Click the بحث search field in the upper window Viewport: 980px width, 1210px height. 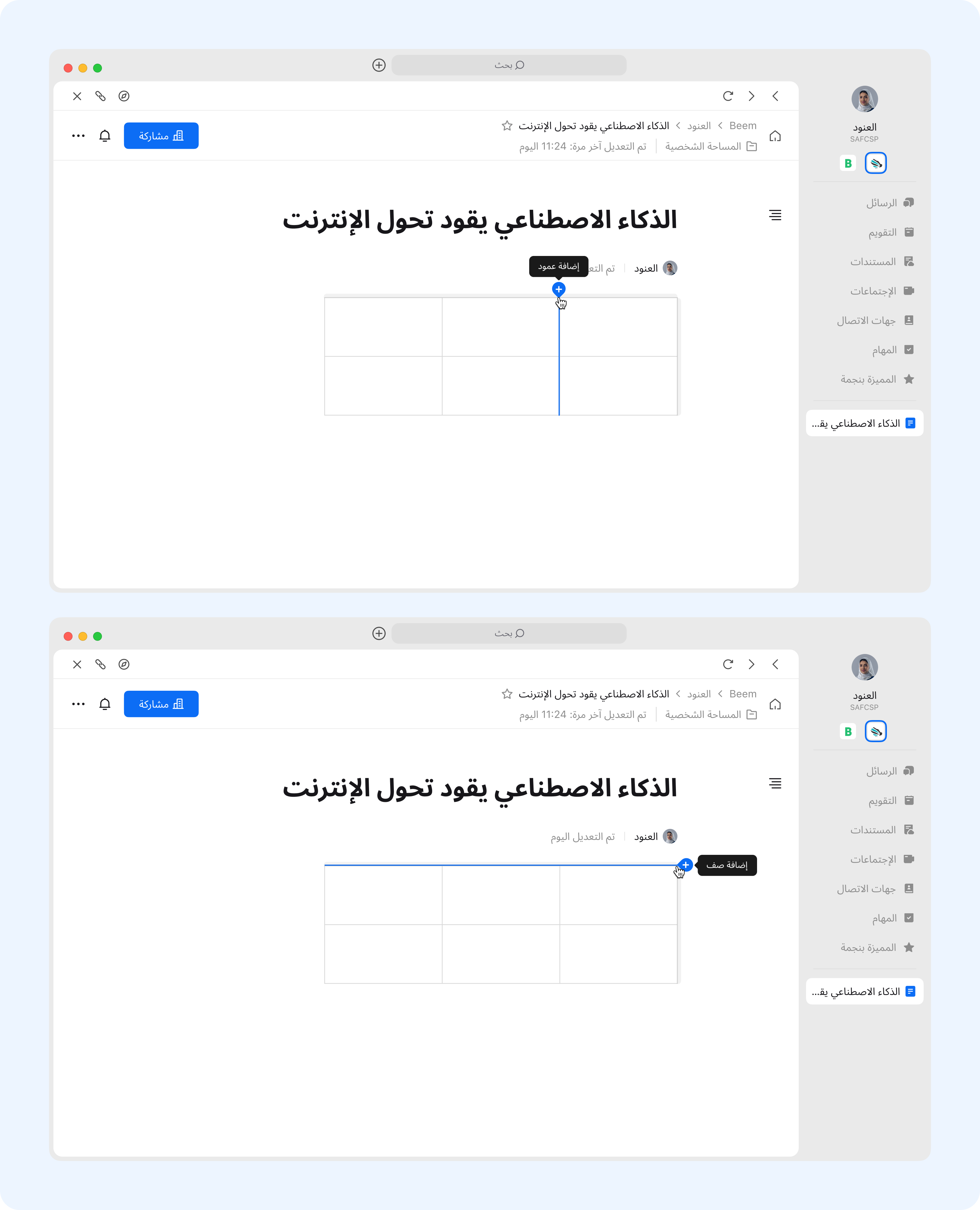[x=509, y=66]
